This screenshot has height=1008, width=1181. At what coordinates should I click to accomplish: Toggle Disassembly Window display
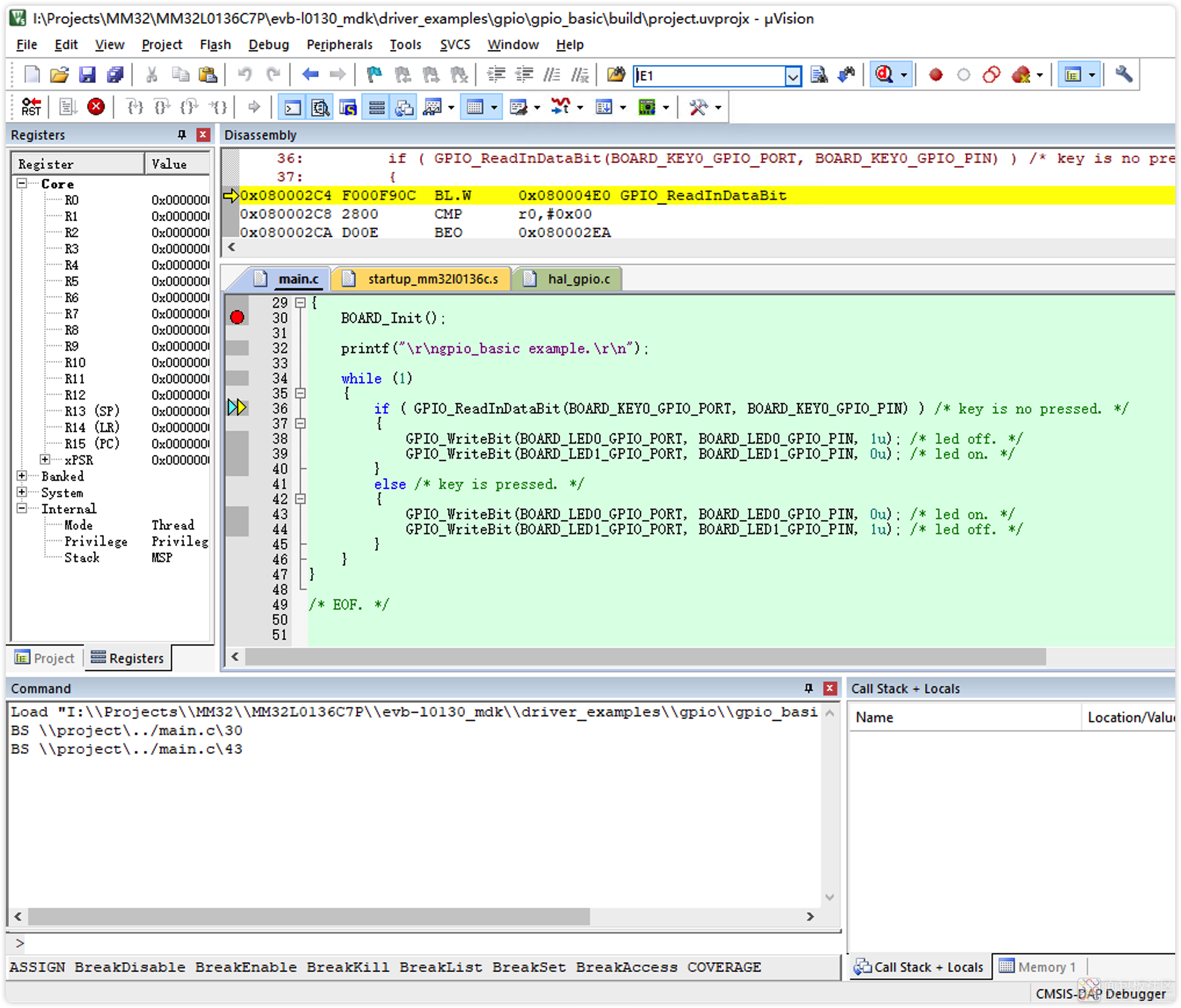pyautogui.click(x=320, y=107)
